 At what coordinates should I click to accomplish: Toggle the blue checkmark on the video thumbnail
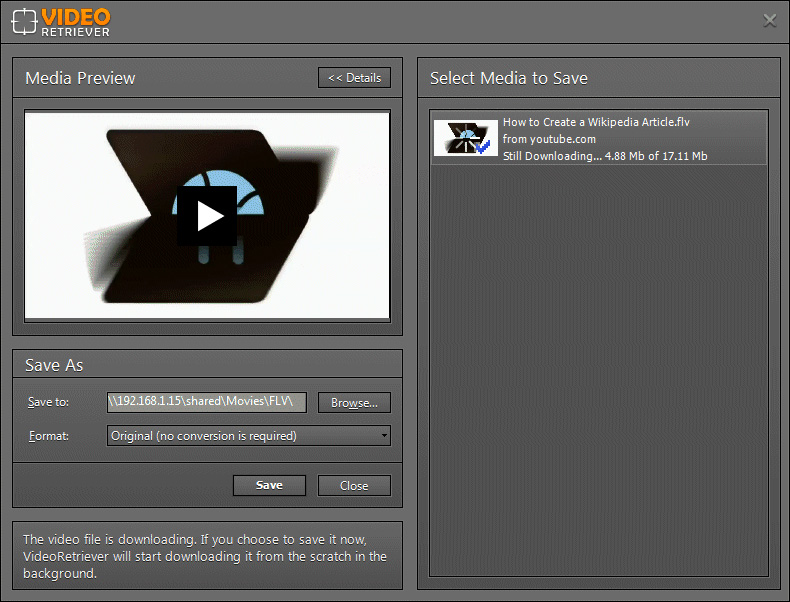click(483, 147)
